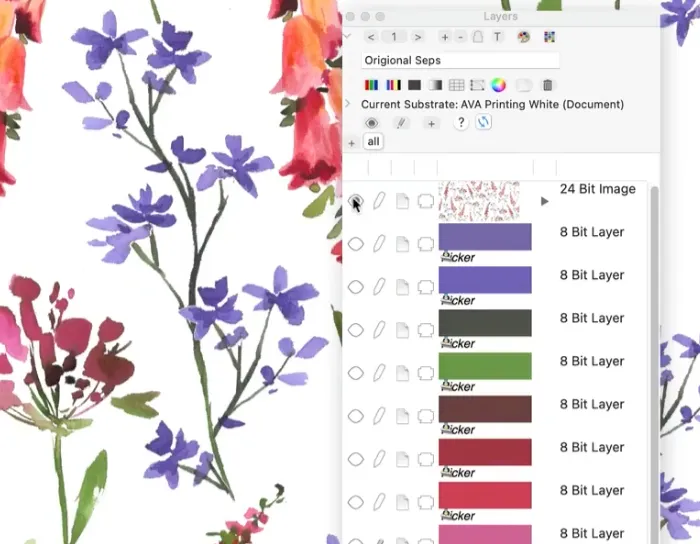Click the dark gray color swatch
700x544 pixels.
coord(485,323)
